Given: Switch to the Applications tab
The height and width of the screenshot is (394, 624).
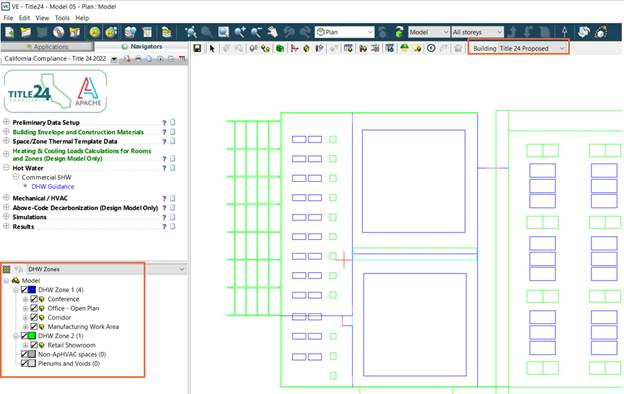Looking at the screenshot, I should tap(47, 47).
